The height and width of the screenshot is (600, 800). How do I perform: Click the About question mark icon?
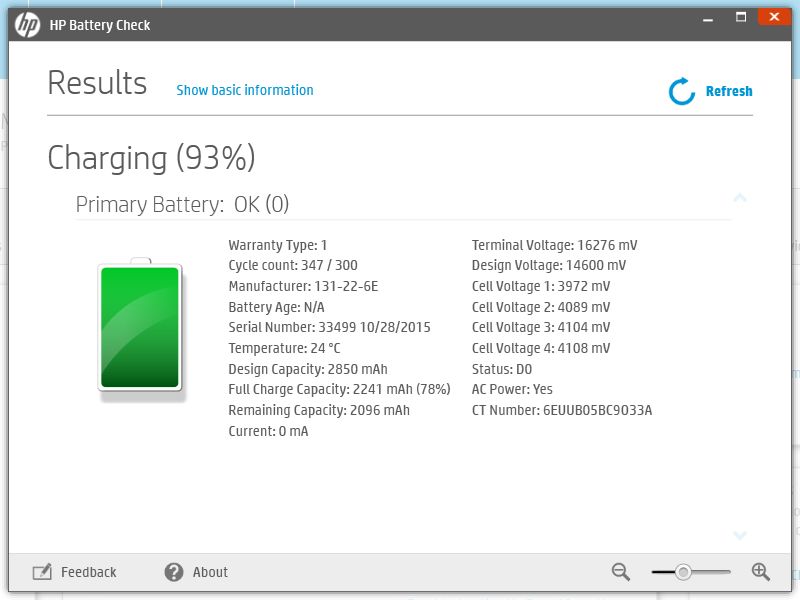[174, 572]
